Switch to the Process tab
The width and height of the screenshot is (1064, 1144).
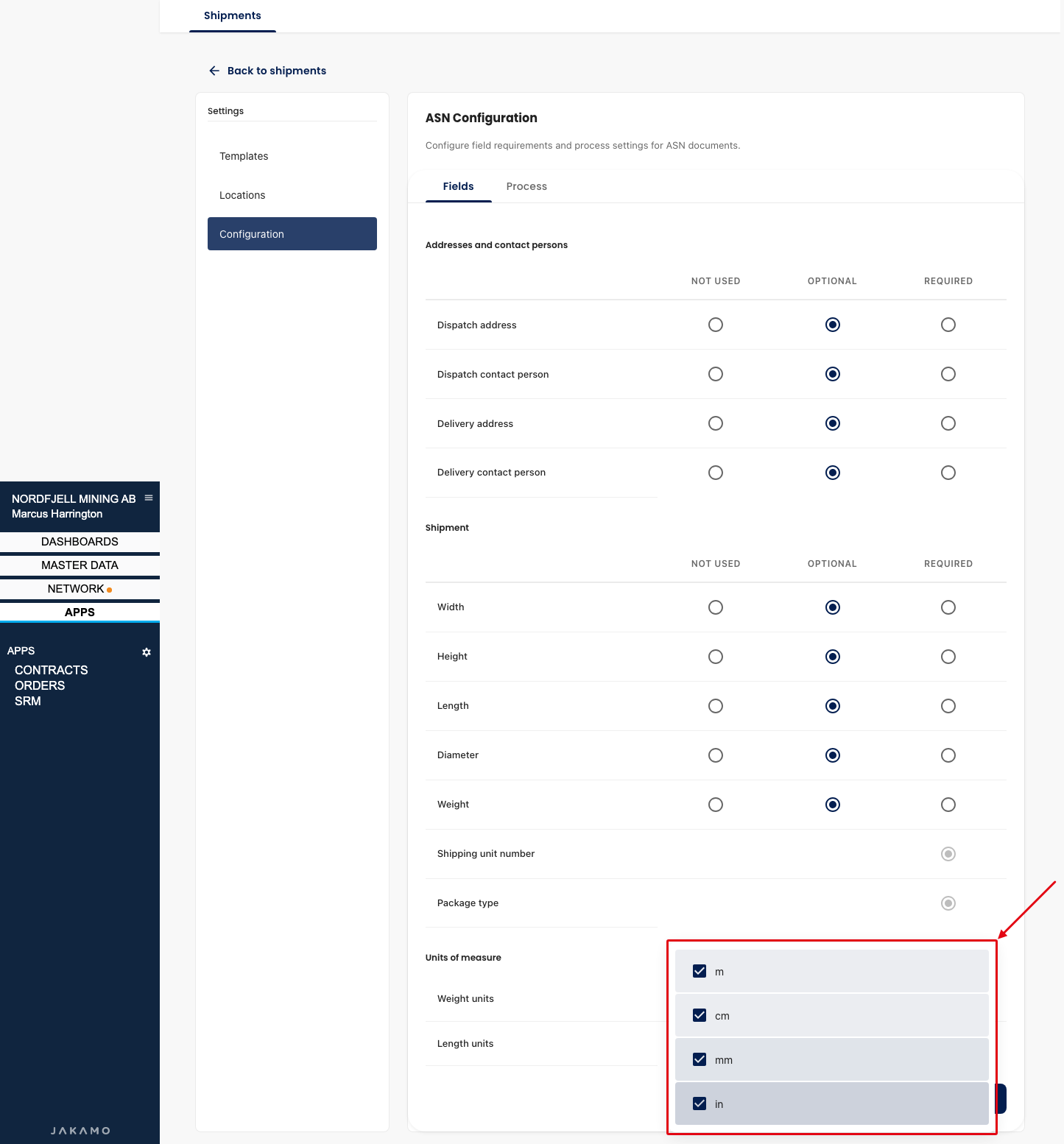coord(526,186)
